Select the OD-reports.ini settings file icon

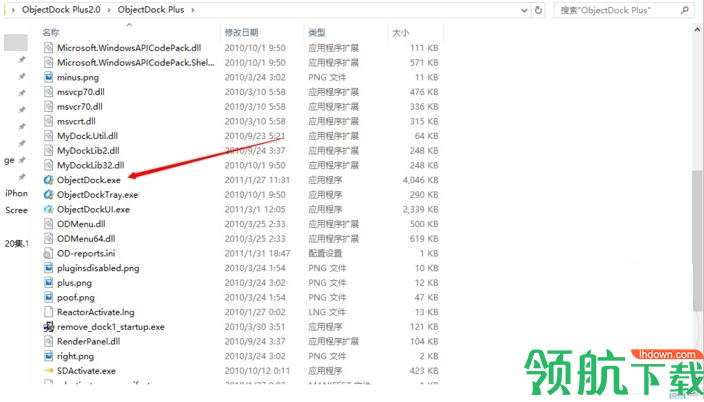(x=48, y=253)
